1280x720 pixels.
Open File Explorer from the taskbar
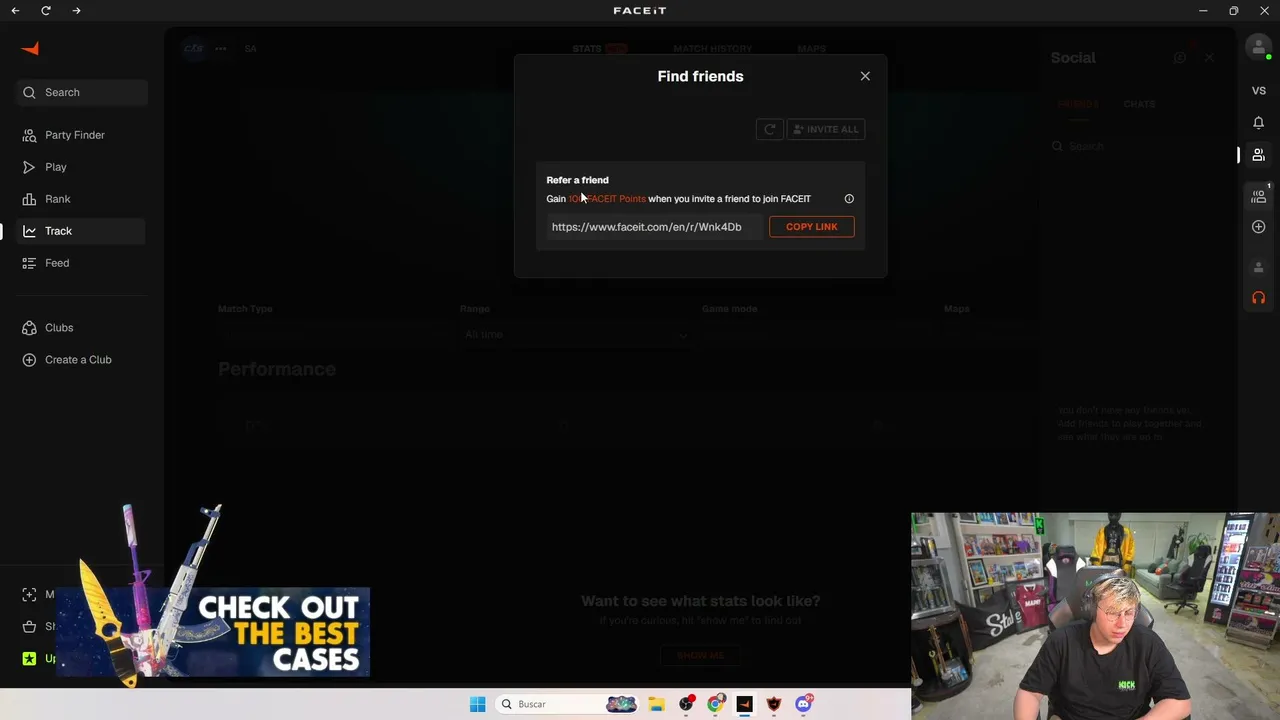click(656, 704)
